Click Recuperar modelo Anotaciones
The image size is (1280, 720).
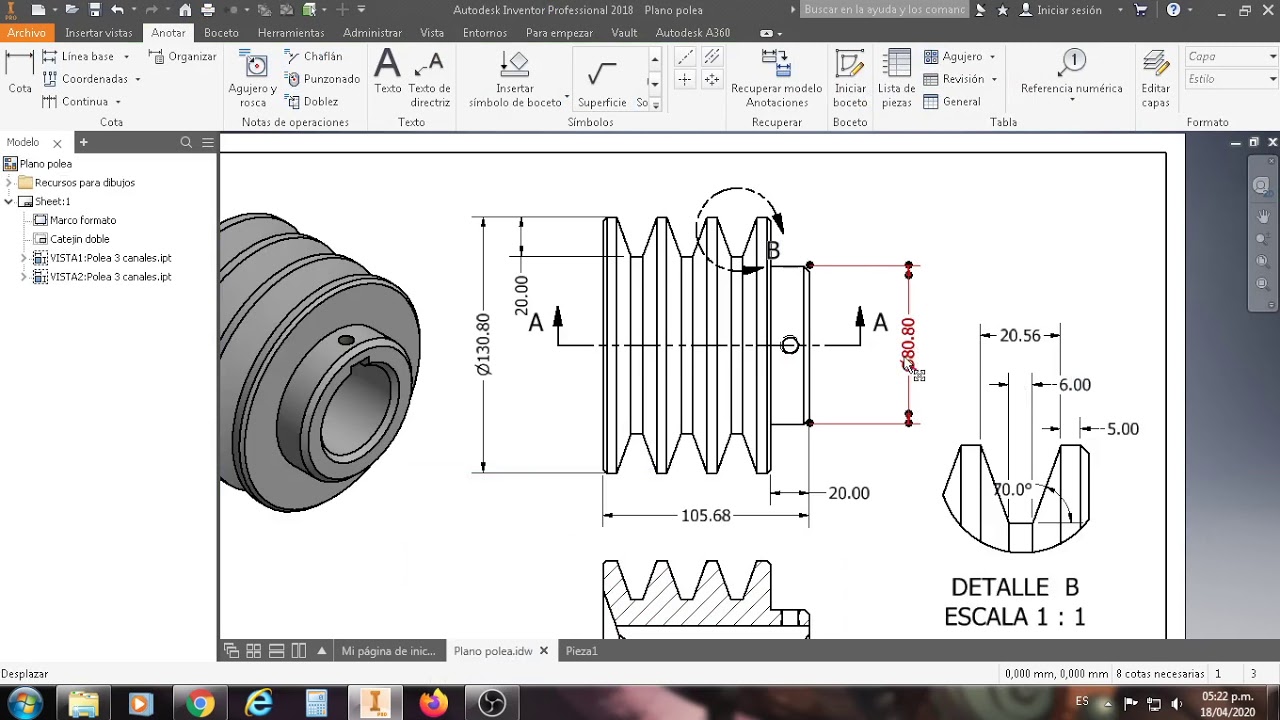pos(776,79)
